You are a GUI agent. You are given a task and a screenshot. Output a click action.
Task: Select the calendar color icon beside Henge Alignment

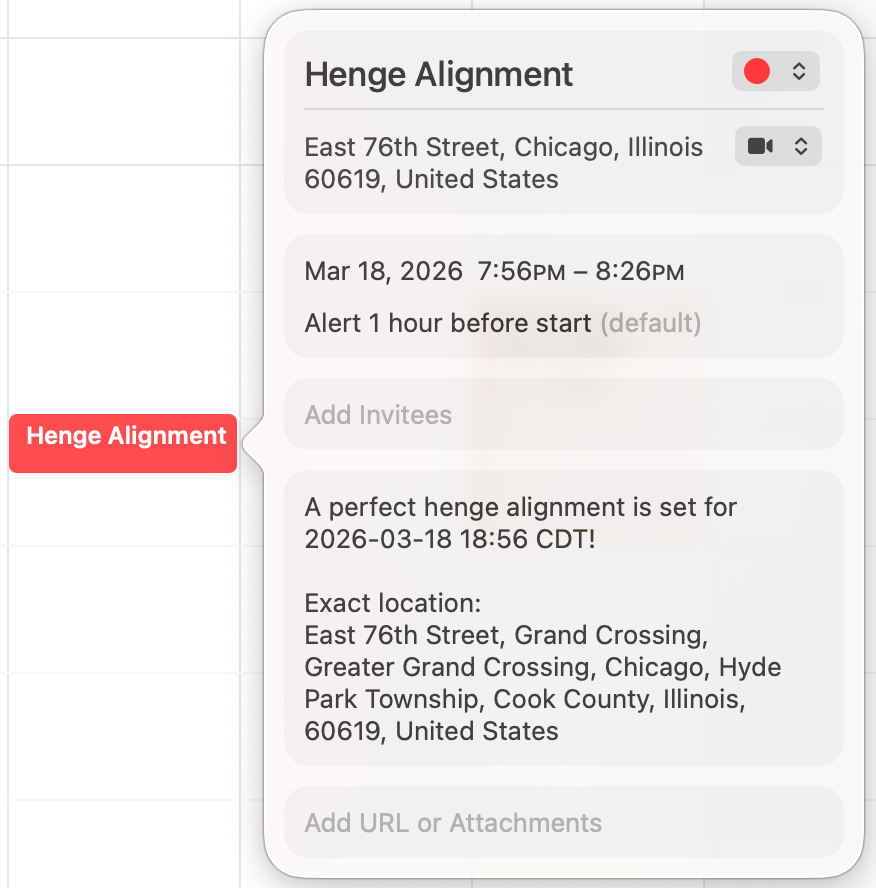757,71
